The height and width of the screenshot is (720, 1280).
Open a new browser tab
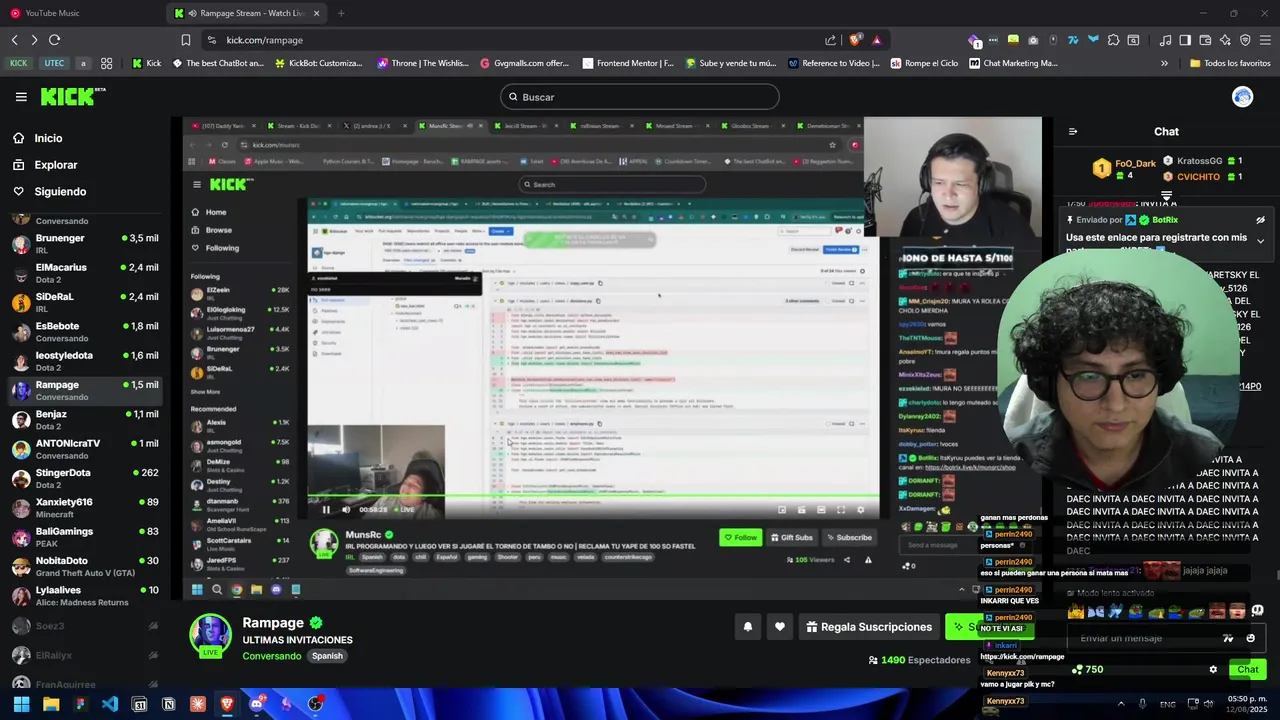[x=341, y=13]
